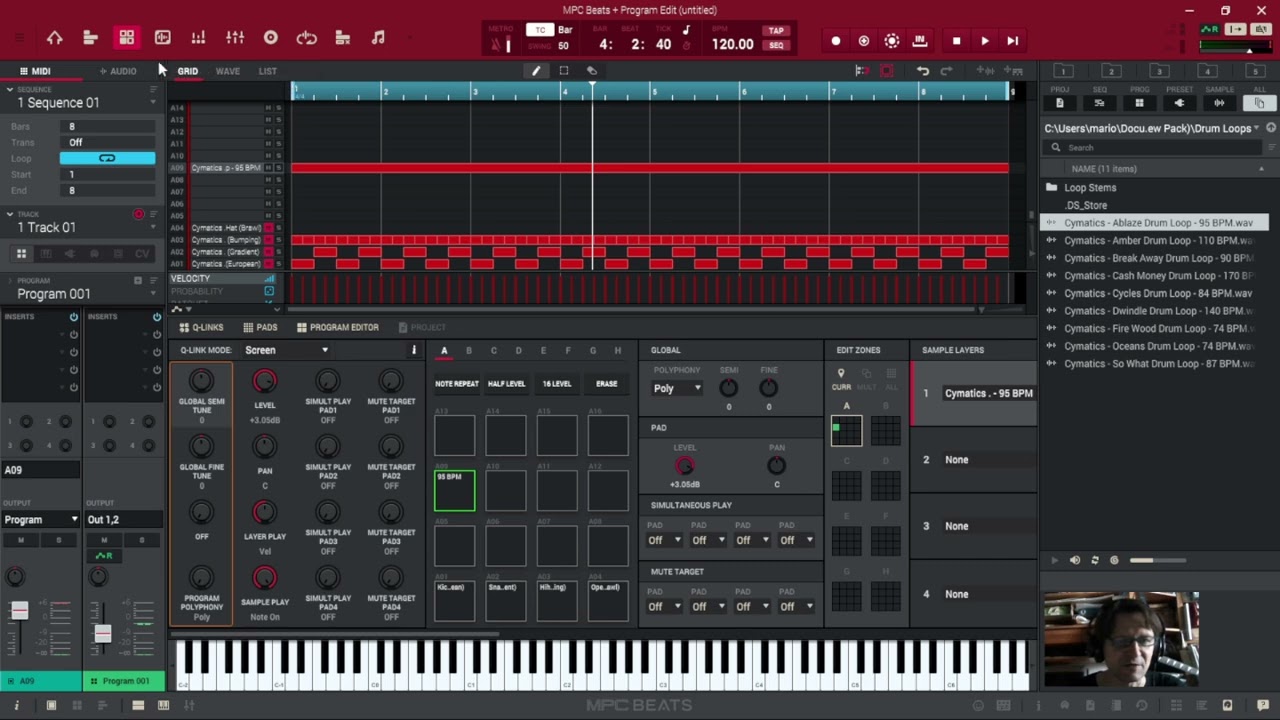Select sample layer 2 None
Viewport: 1280px width, 720px height.
coord(974,460)
